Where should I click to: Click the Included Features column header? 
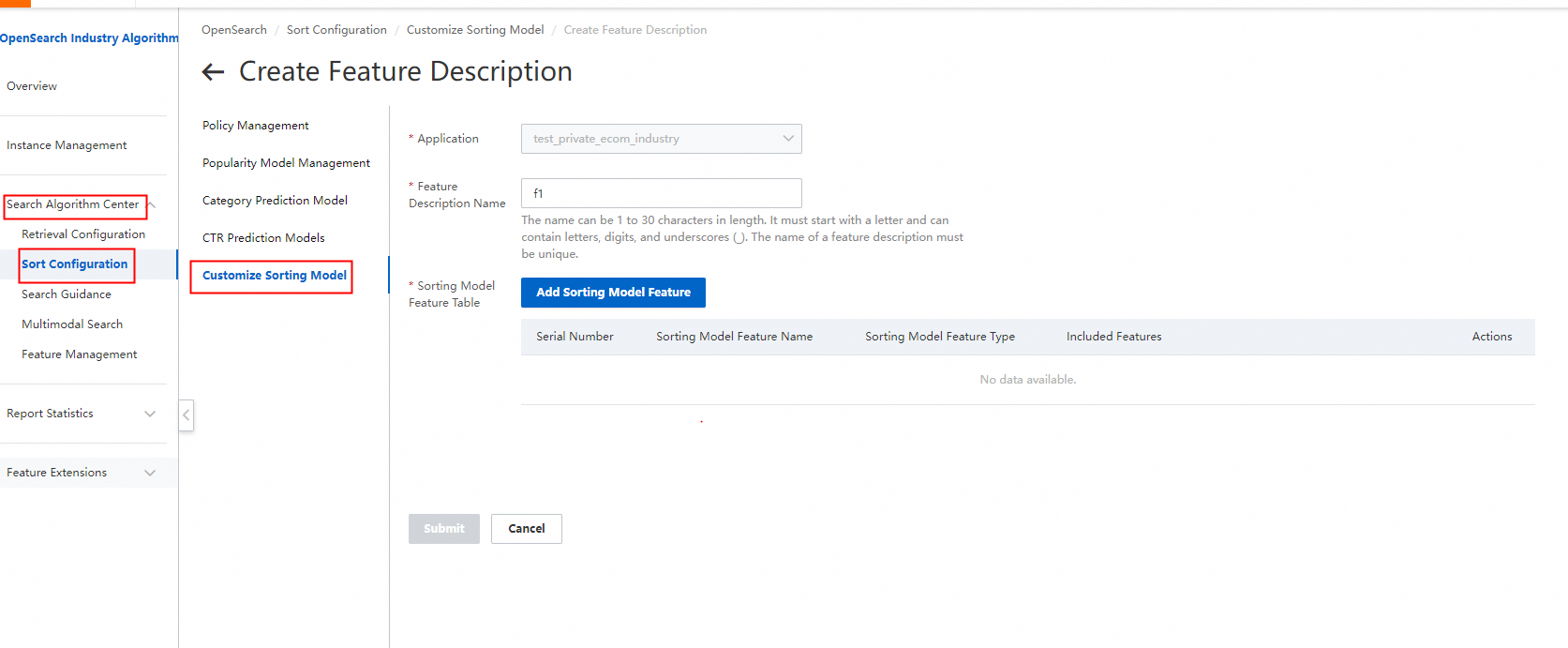(1114, 337)
